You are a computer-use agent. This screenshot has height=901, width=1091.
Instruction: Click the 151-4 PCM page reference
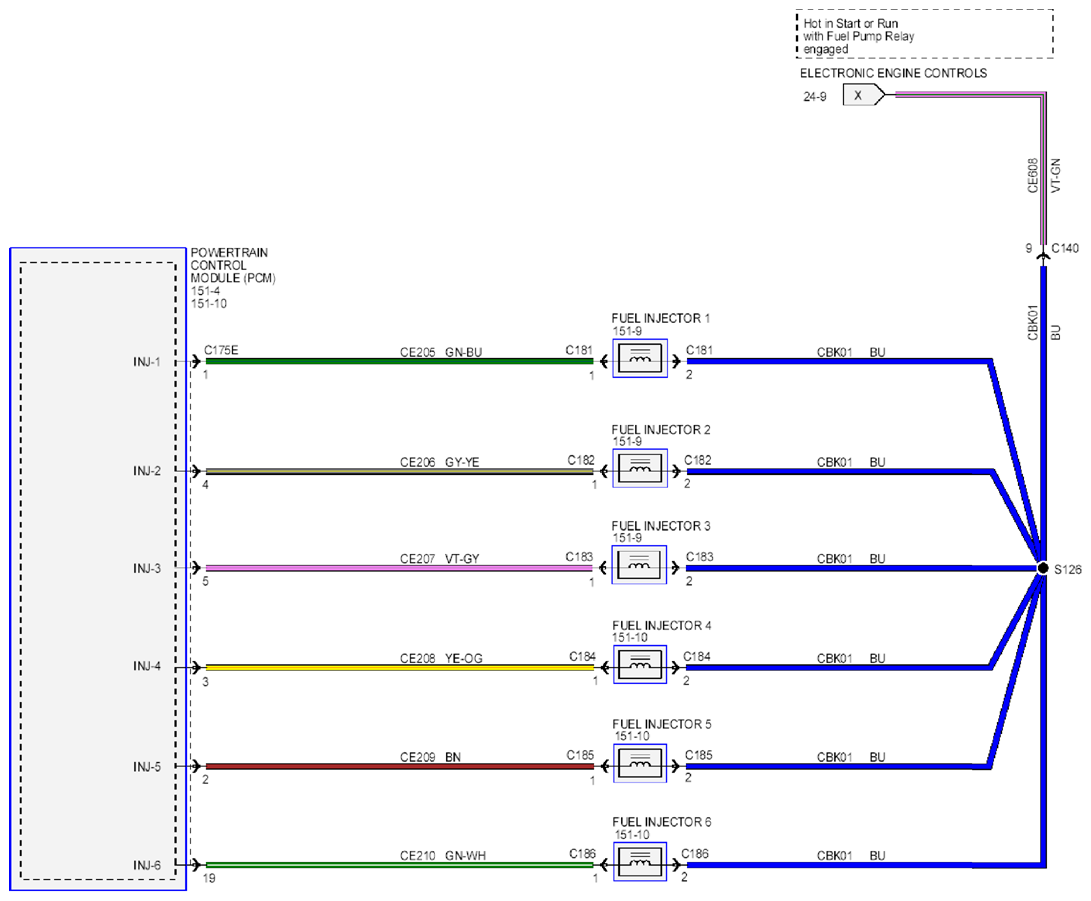pos(205,291)
